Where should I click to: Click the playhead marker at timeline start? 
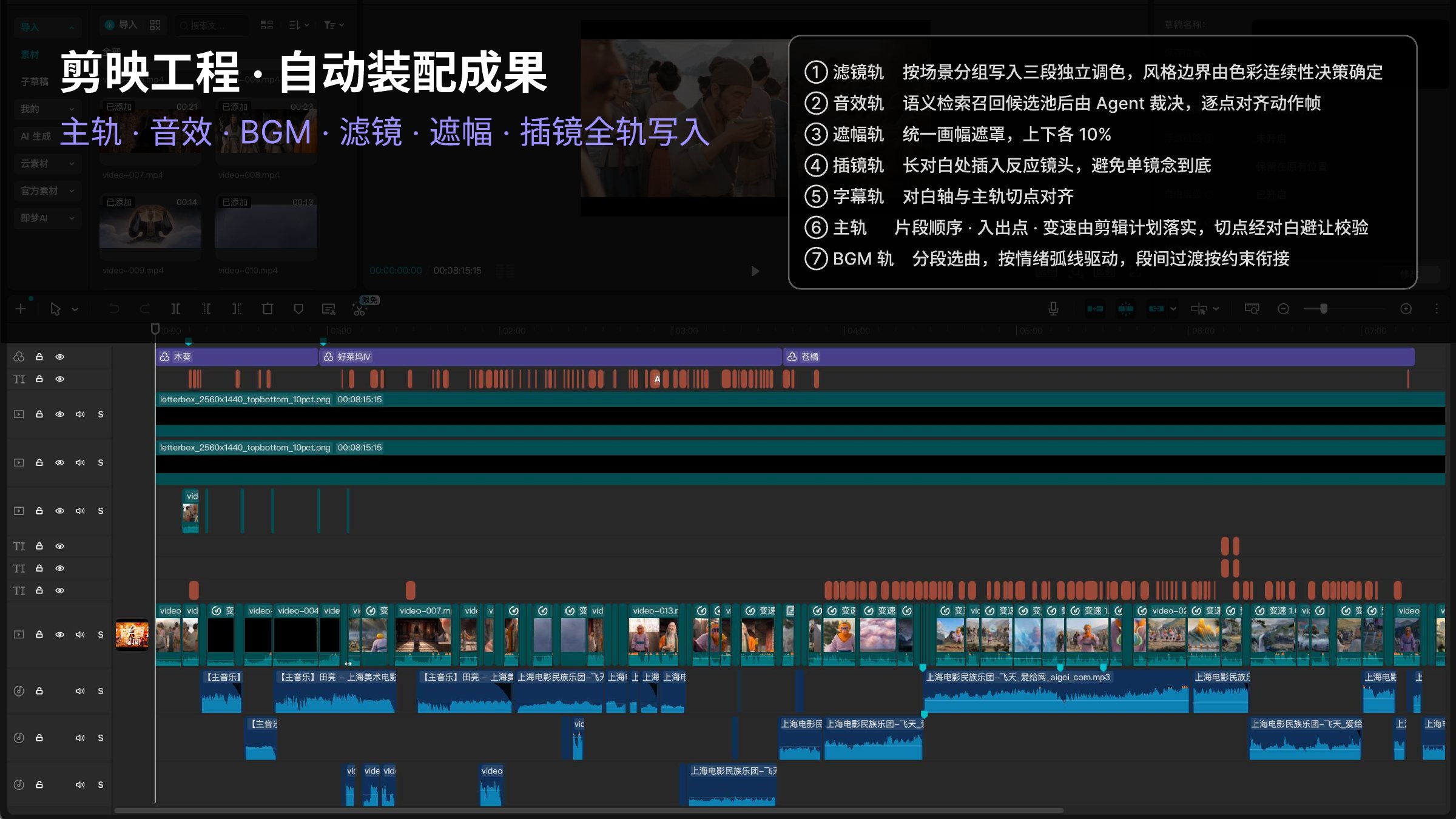(155, 329)
